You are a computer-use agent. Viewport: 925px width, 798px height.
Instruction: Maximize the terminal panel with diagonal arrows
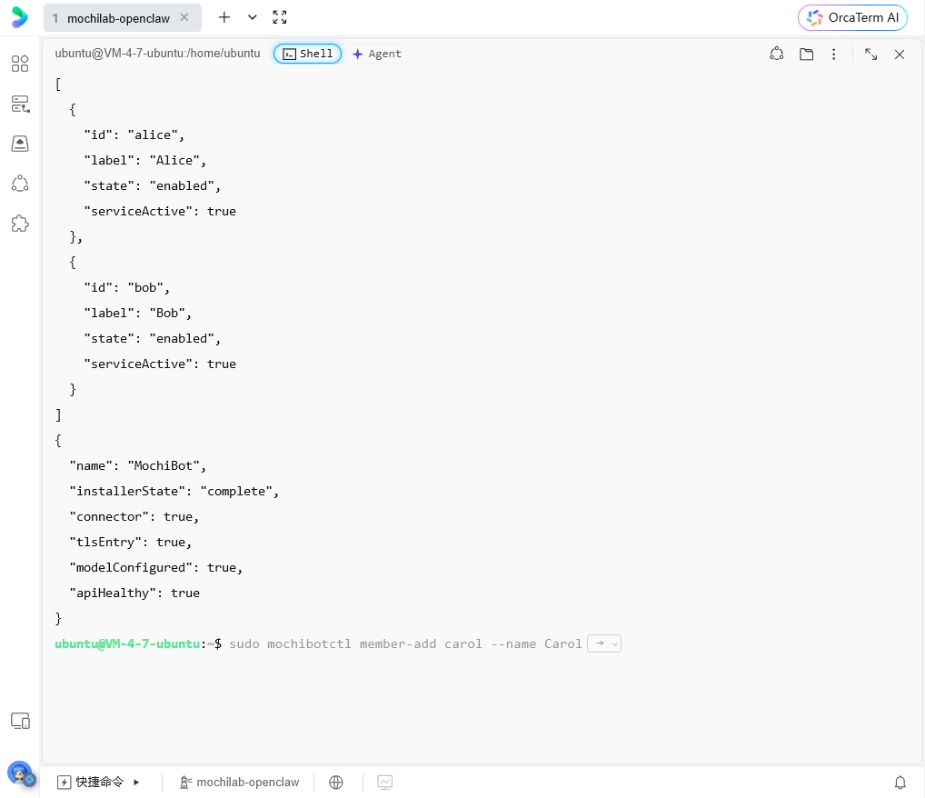[x=871, y=54]
